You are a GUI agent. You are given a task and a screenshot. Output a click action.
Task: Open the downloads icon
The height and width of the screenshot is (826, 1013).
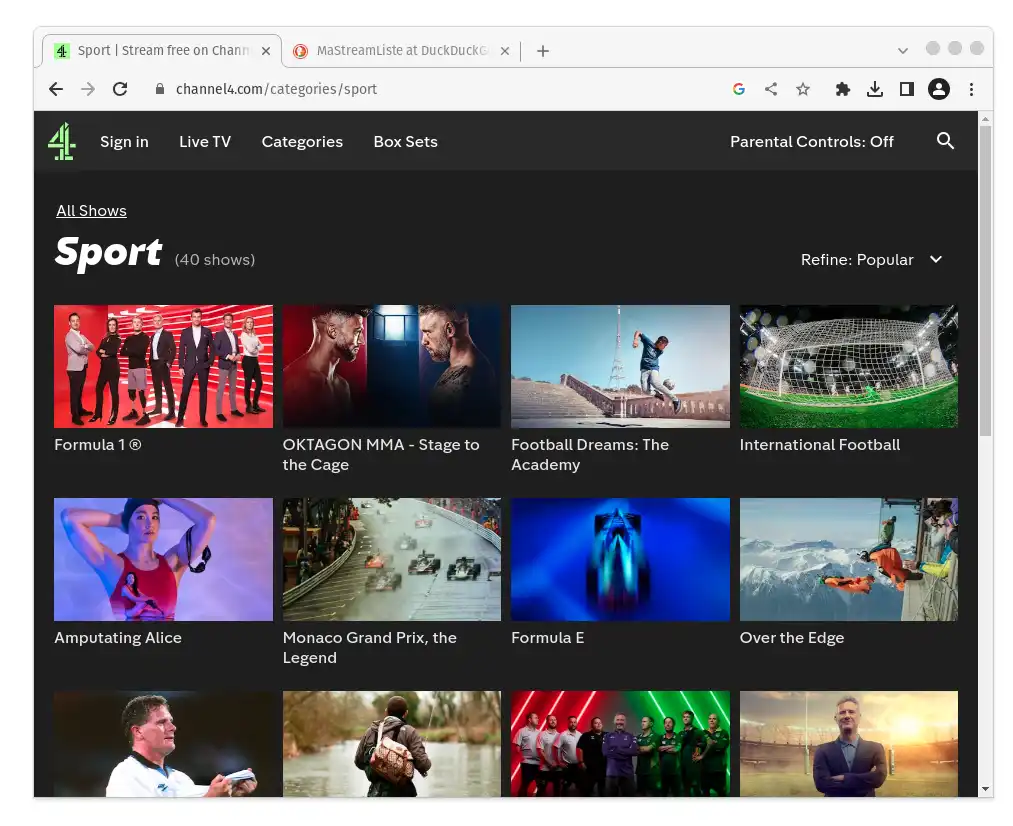point(875,89)
